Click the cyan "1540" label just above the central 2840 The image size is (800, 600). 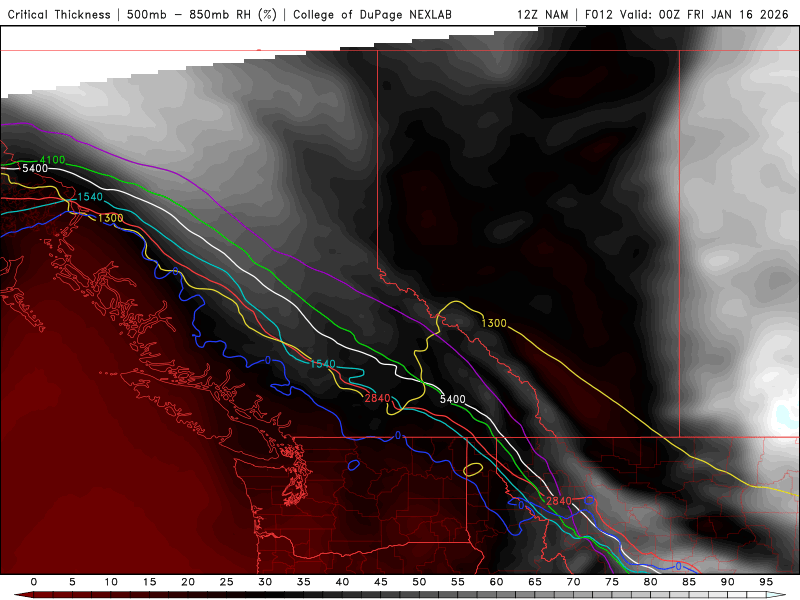click(x=323, y=364)
